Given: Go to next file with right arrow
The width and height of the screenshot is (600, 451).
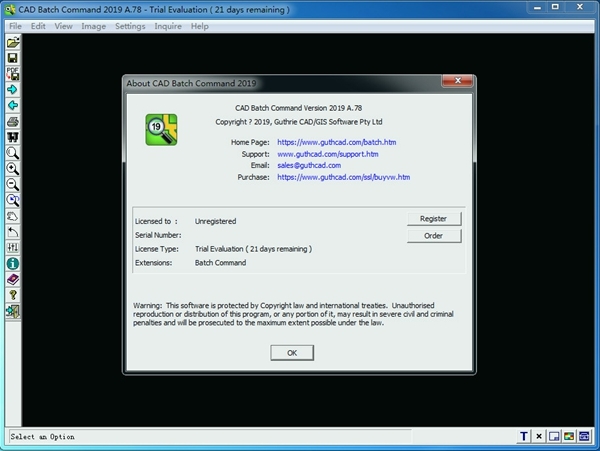Looking at the screenshot, I should 13,90.
